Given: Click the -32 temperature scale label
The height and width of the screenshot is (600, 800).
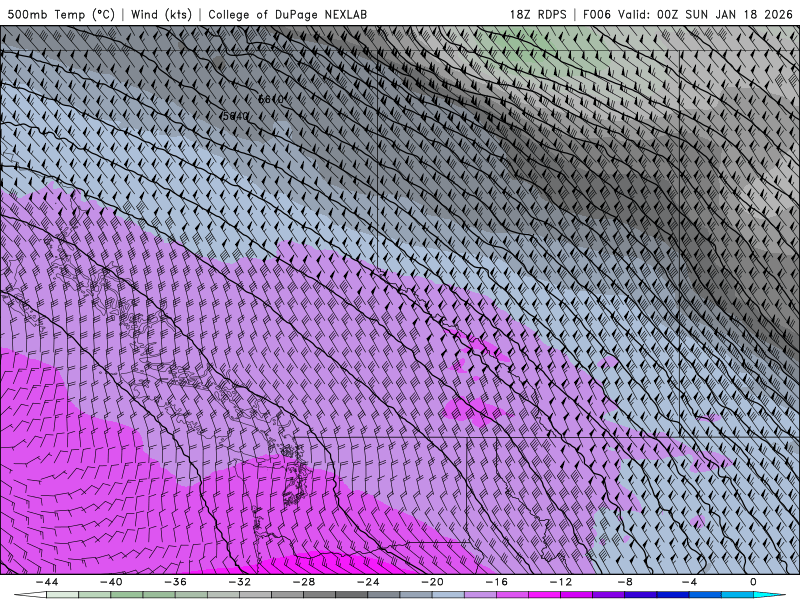Looking at the screenshot, I should pos(239,582).
